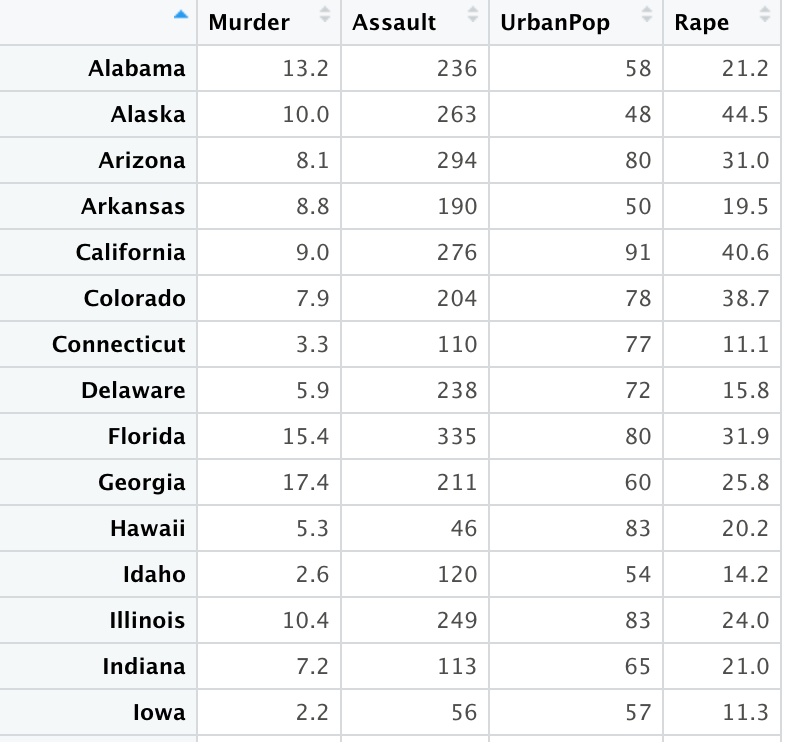Click Idaho's Murder value 2.6
This screenshot has height=742, width=796.
tap(313, 575)
